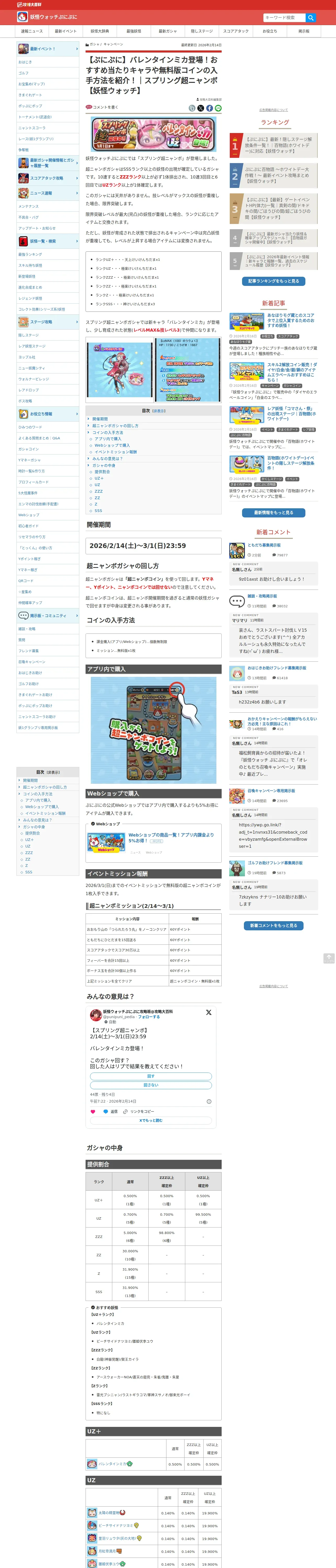This screenshot has width=336, height=1568.
Task: Like the embedded tweet heart icon
Action: (x=93, y=1111)
